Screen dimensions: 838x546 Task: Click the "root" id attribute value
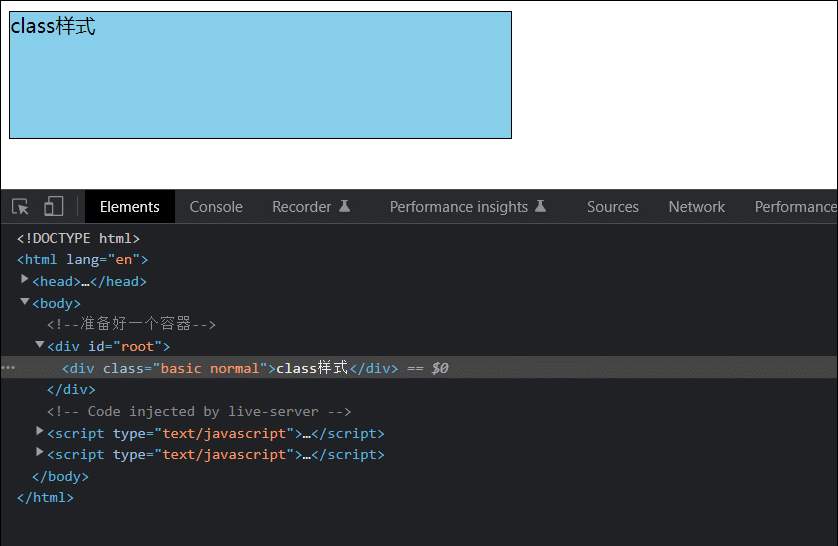(137, 346)
